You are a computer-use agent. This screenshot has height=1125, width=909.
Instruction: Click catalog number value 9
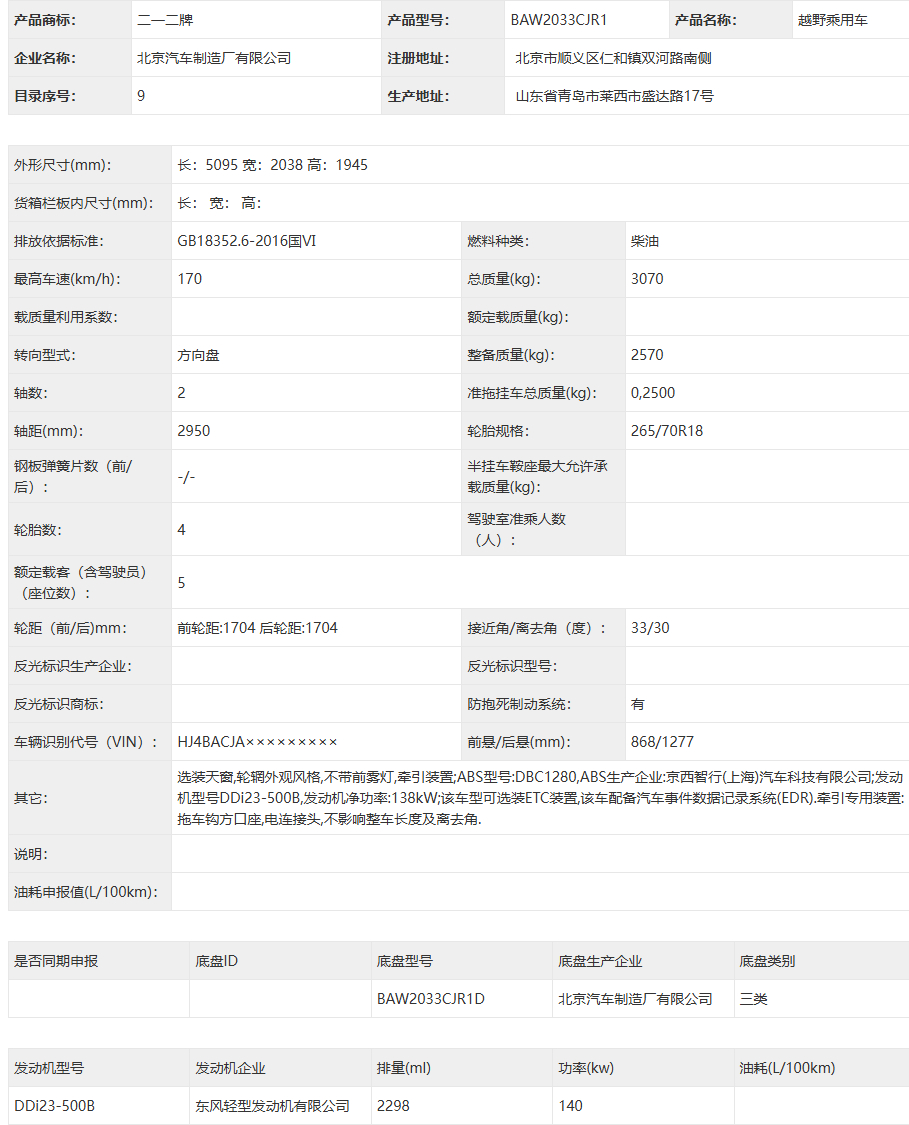click(x=141, y=96)
